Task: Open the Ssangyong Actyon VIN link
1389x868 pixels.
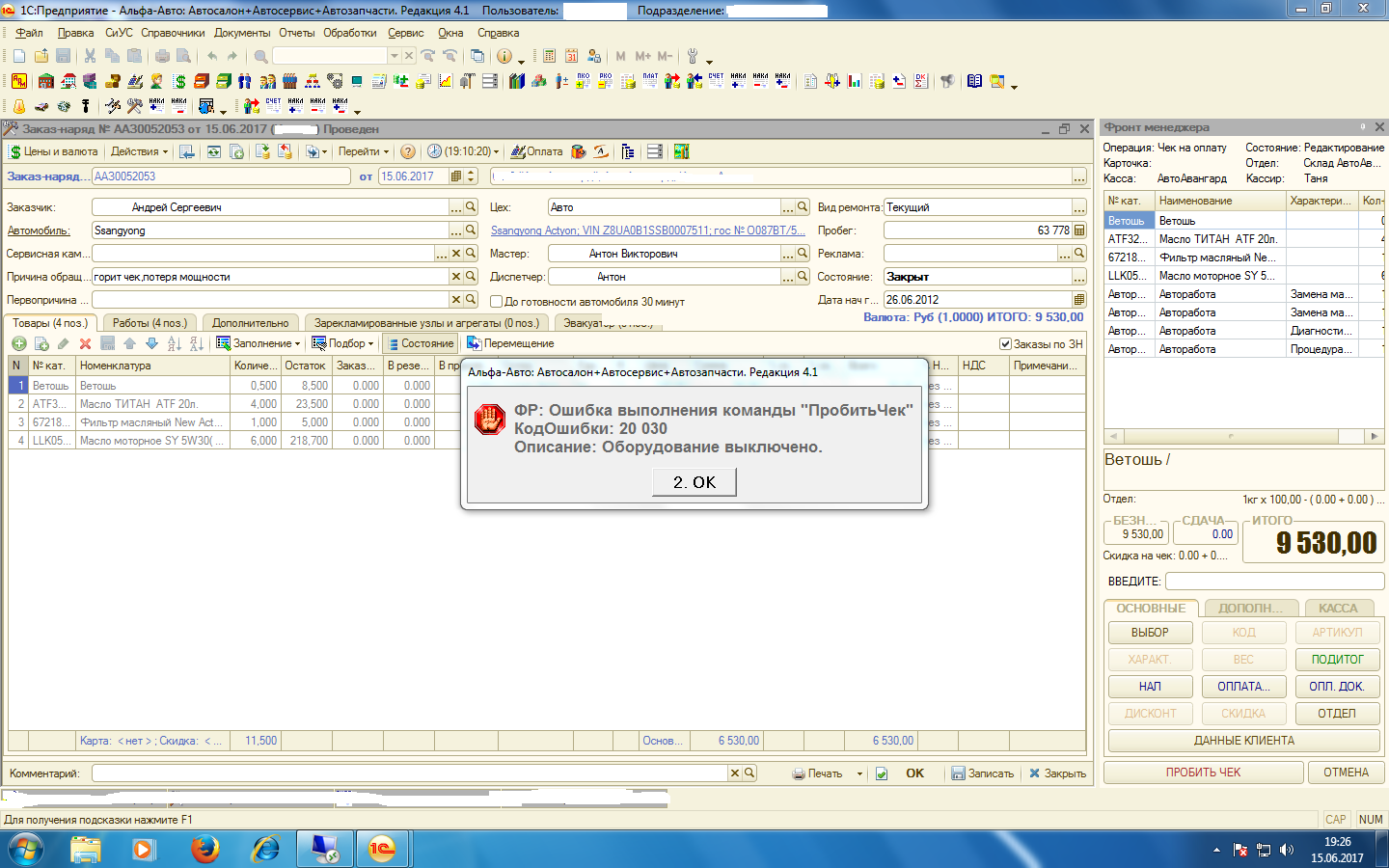Action: pyautogui.click(x=647, y=231)
